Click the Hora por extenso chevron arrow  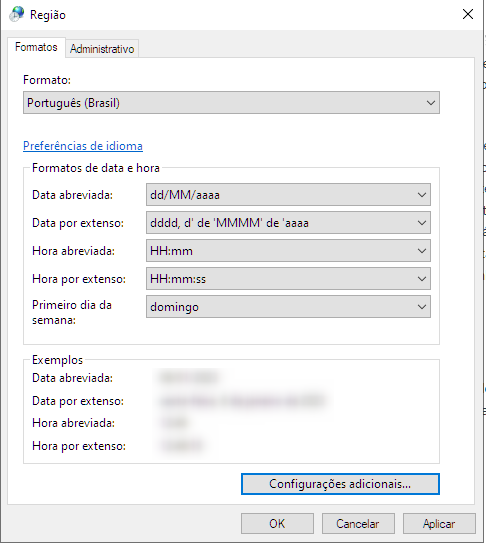(x=422, y=279)
